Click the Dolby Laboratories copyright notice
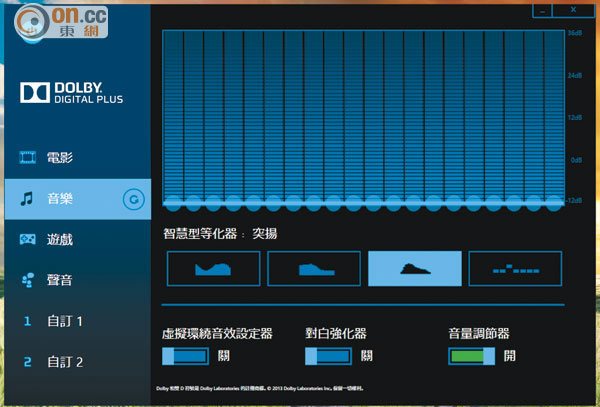The height and width of the screenshot is (407, 600). (x=260, y=388)
